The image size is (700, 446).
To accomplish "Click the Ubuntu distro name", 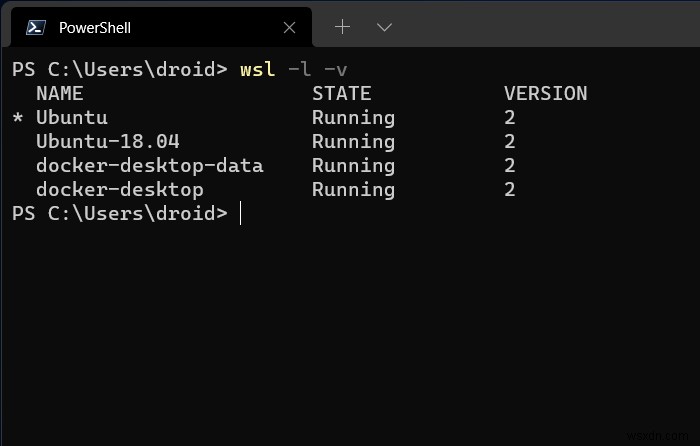I will tap(71, 117).
